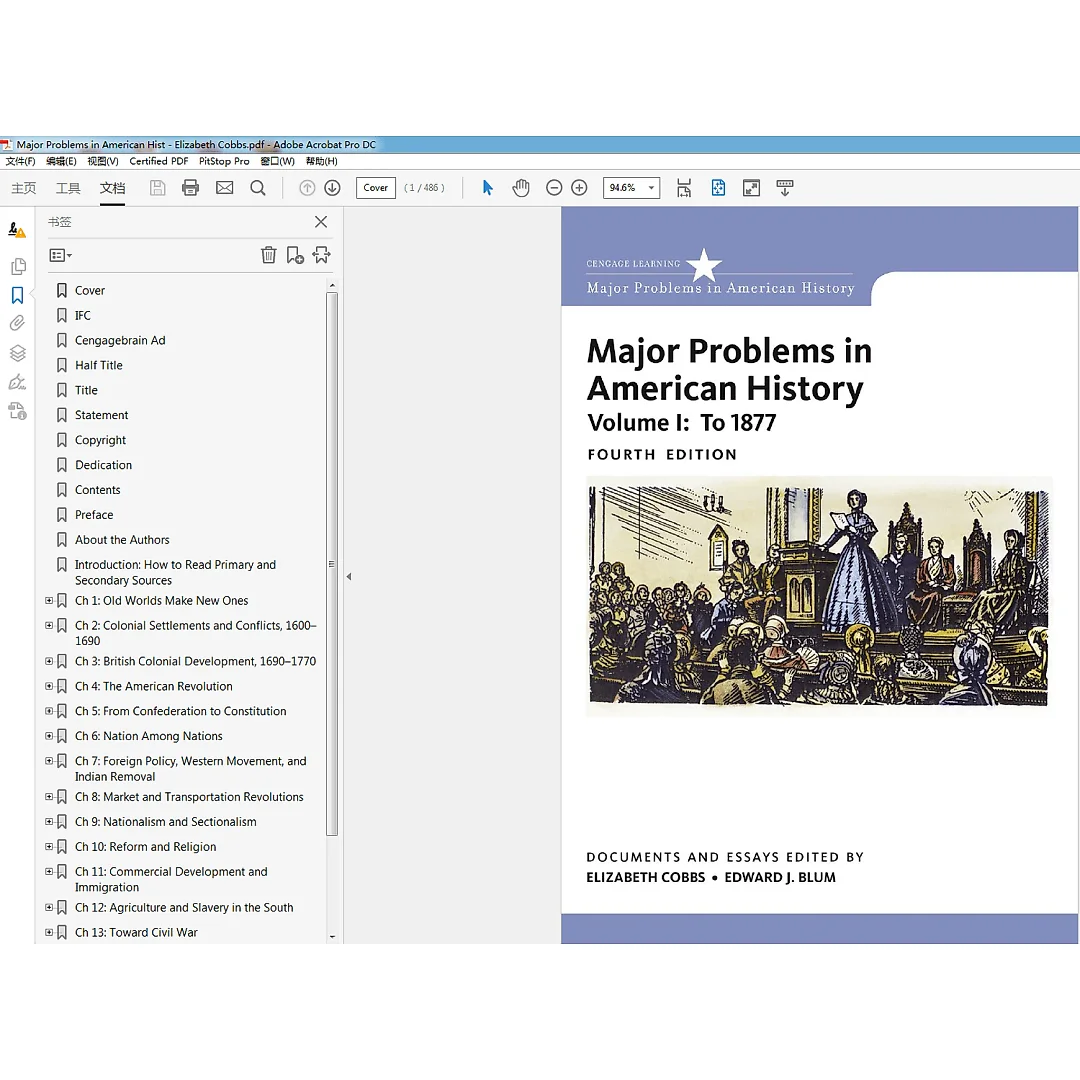The width and height of the screenshot is (1080, 1080).
Task: Send file by email envelope icon
Action: click(225, 187)
